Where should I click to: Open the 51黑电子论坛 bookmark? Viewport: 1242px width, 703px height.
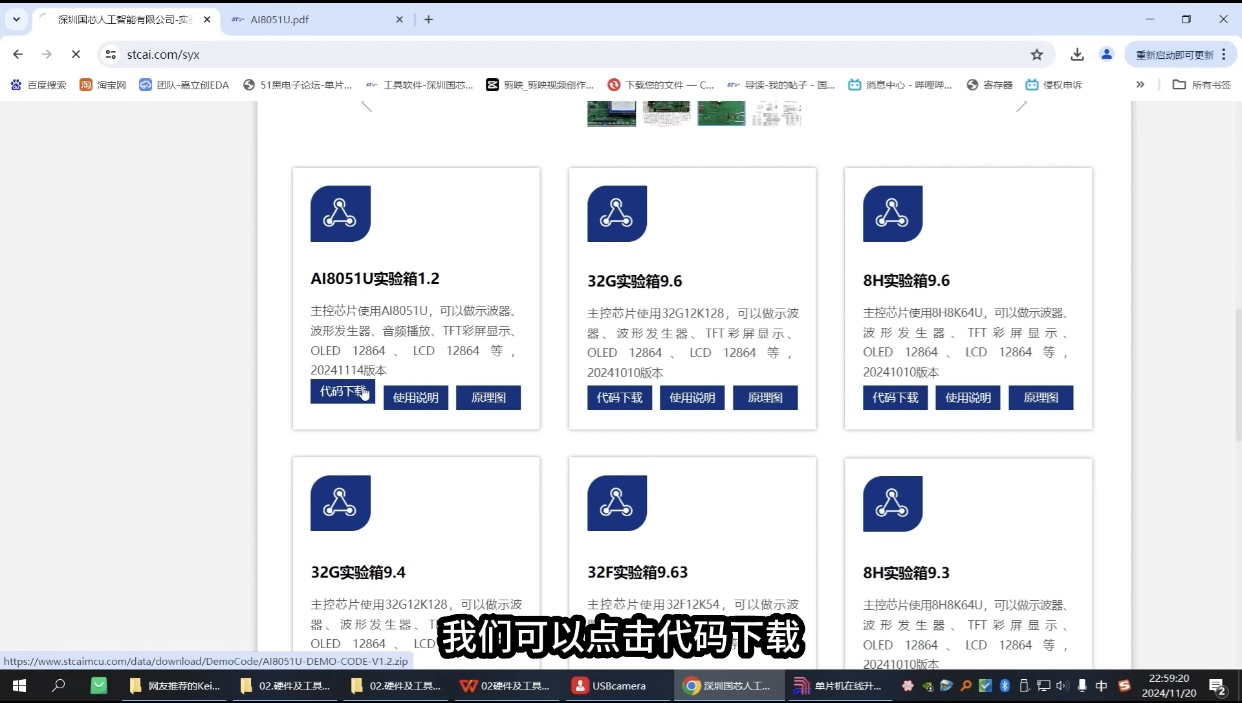tap(297, 85)
